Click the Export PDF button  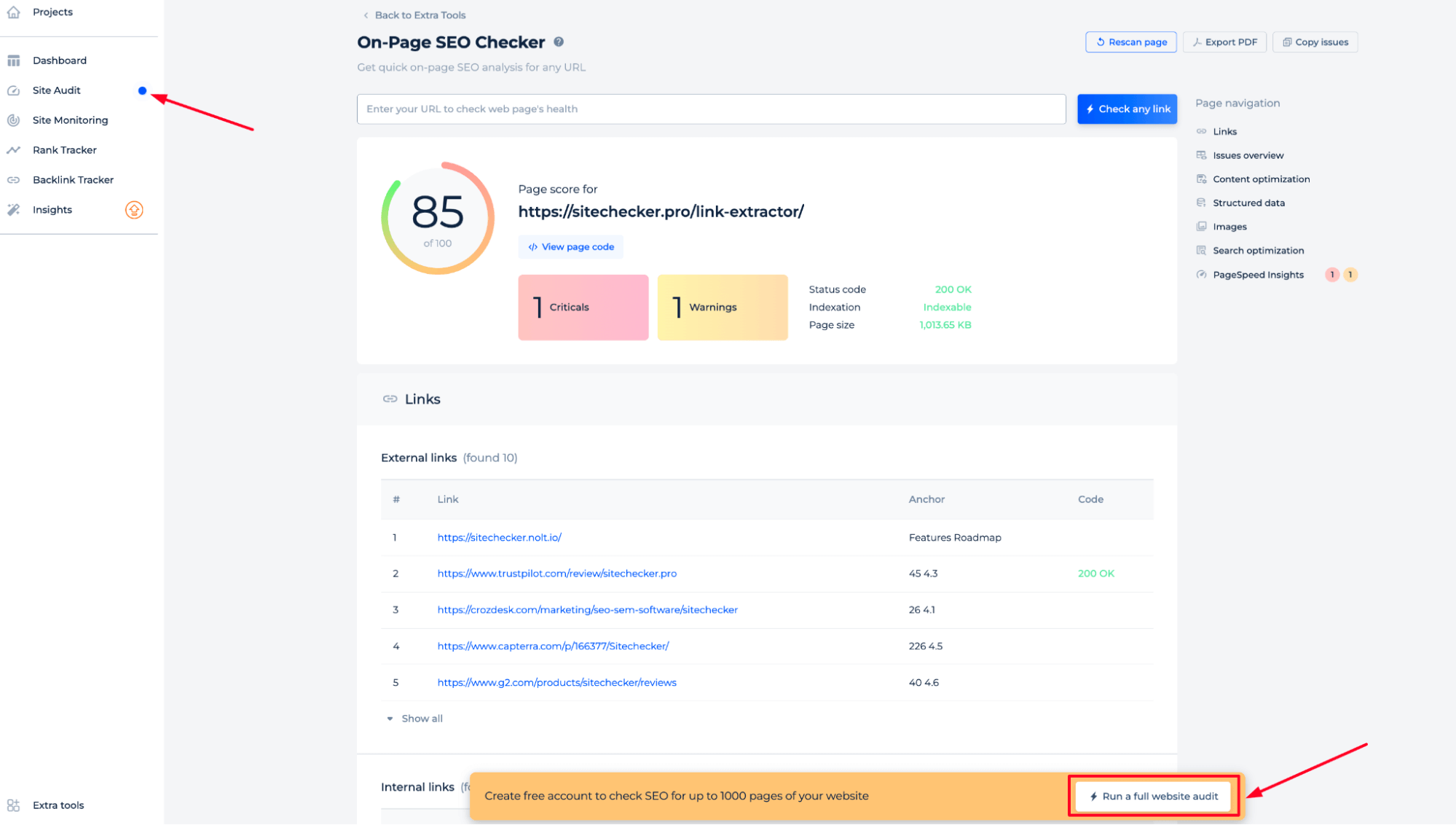[x=1224, y=42]
